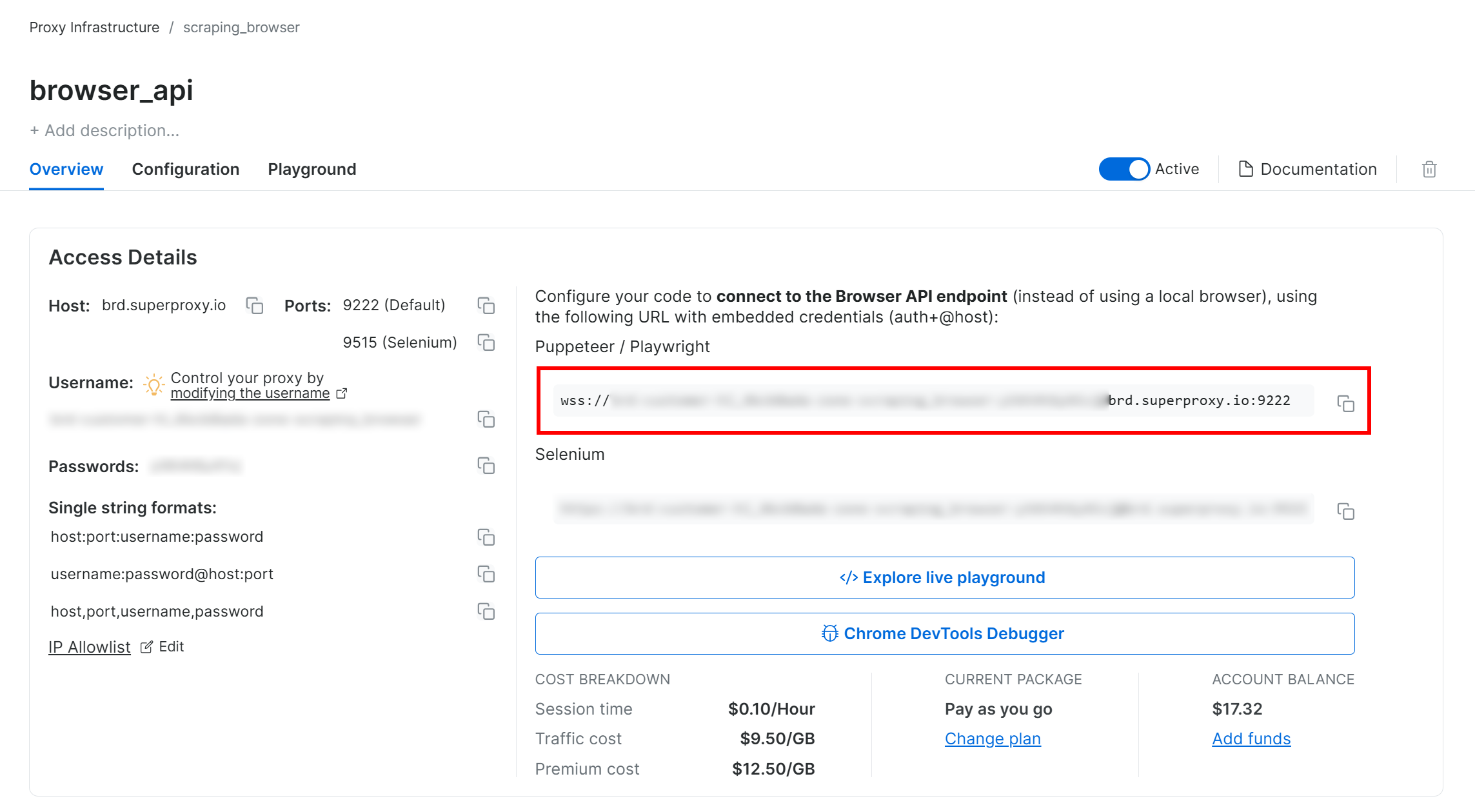Copy the Selenium connection URL
The height and width of the screenshot is (812, 1475).
[x=1347, y=511]
